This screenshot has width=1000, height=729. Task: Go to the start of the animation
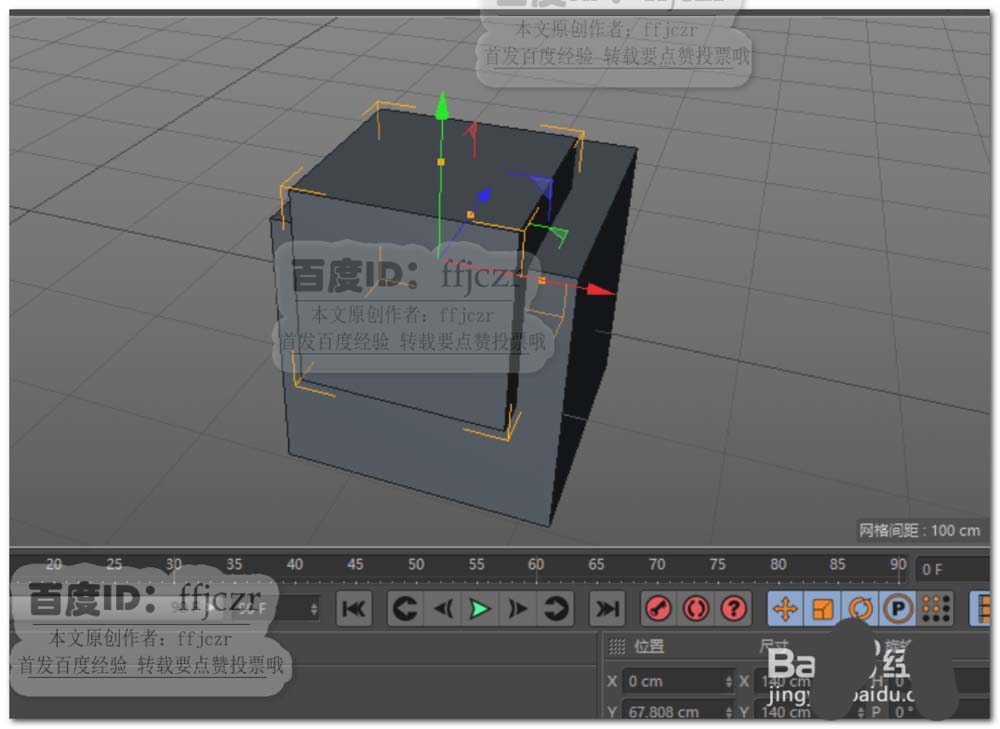[354, 609]
